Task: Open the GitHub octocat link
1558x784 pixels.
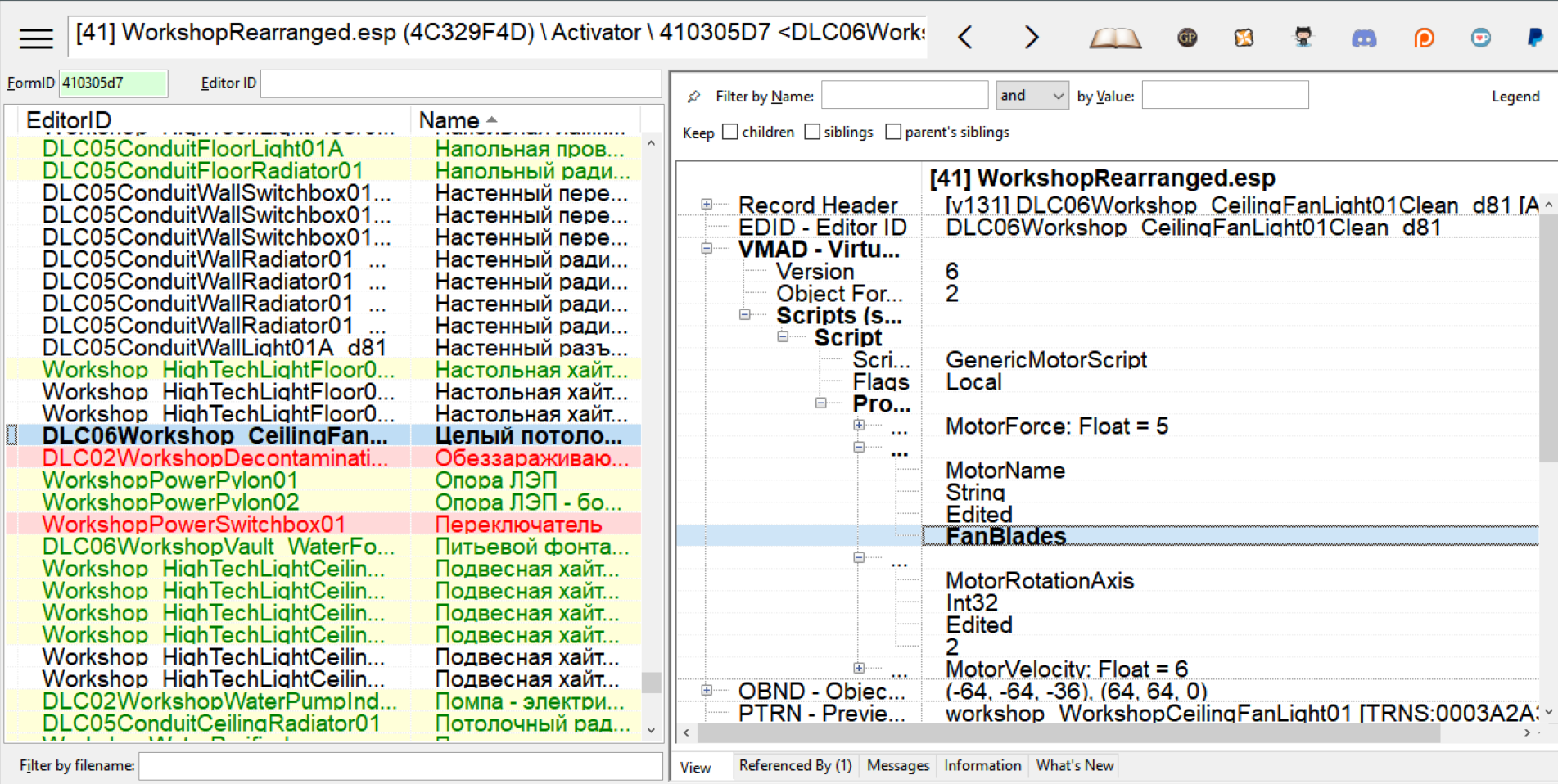Action: click(x=1303, y=38)
